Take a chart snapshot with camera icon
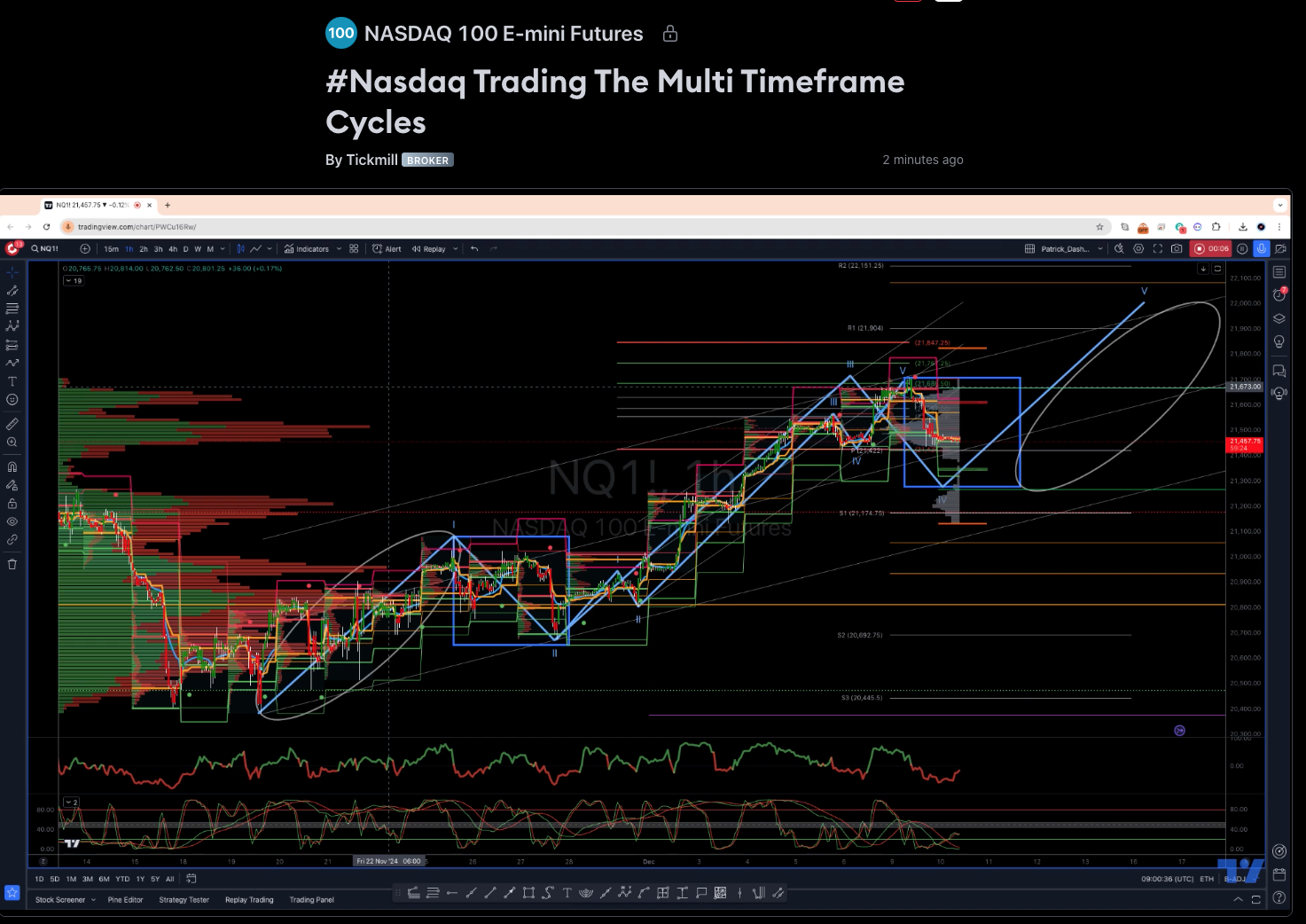The image size is (1306, 924). pos(1177,249)
